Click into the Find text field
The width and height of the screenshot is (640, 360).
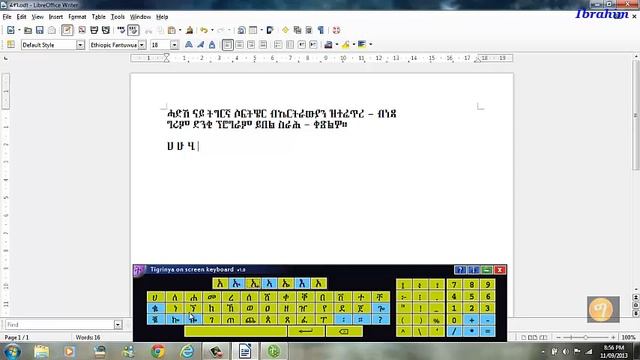[x=59, y=325]
